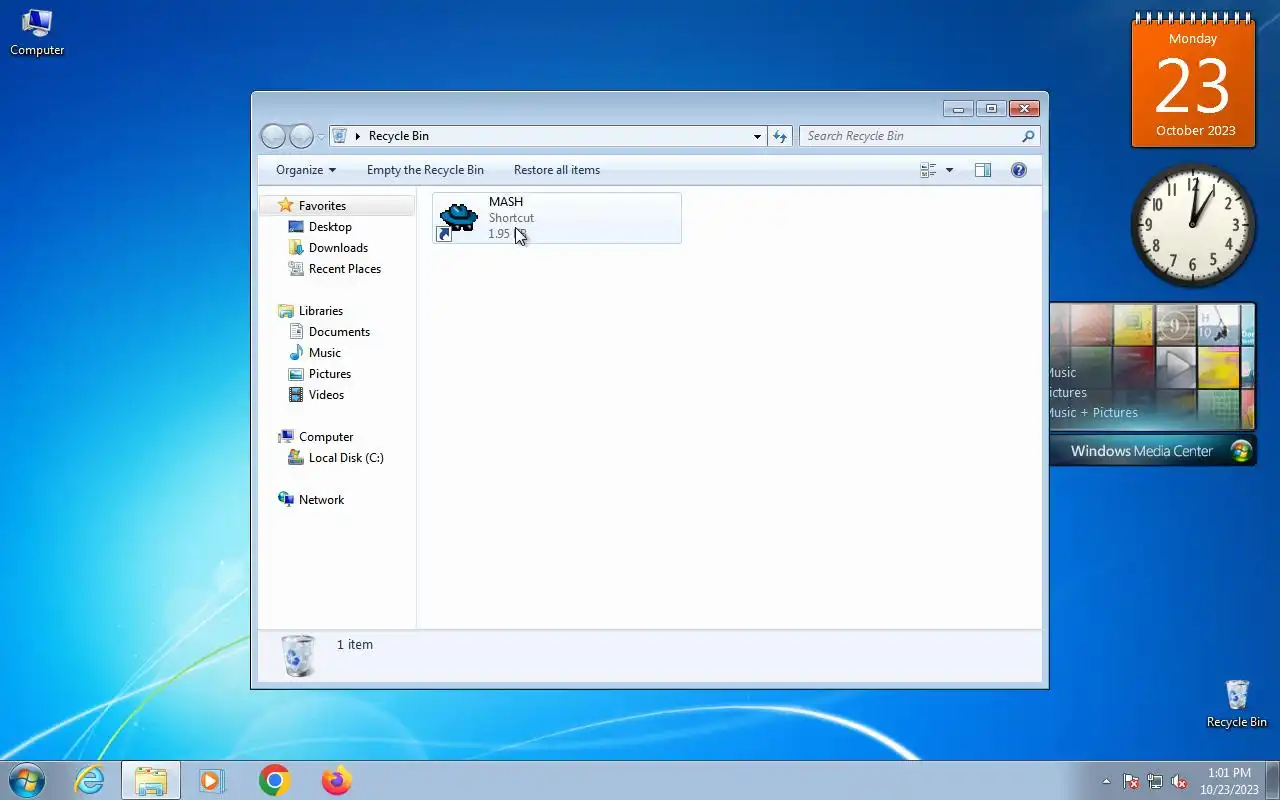Minimize the Recycle Bin window
The width and height of the screenshot is (1280, 800).
pos(958,109)
